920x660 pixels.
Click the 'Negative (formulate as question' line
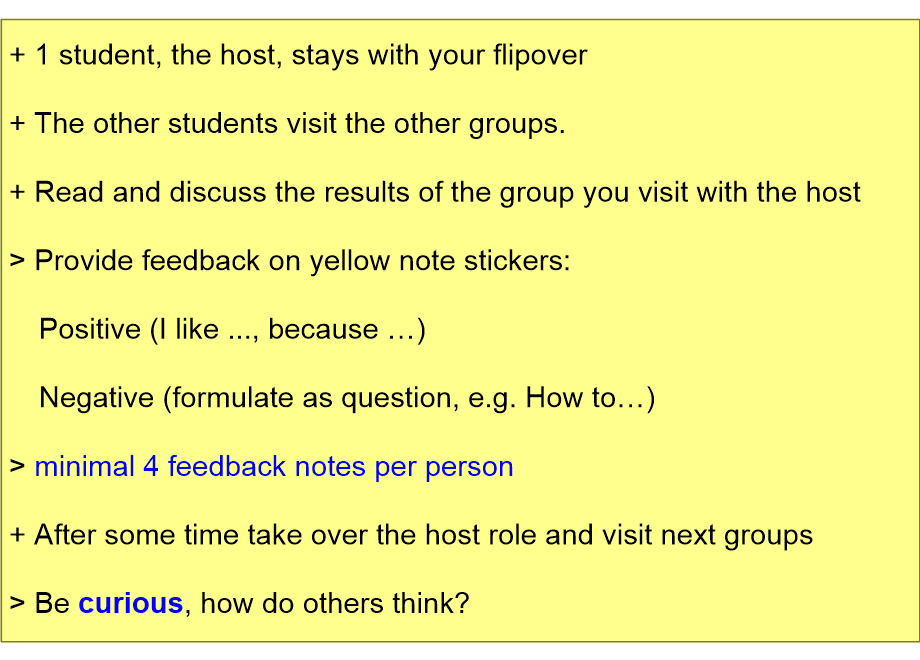coord(347,398)
